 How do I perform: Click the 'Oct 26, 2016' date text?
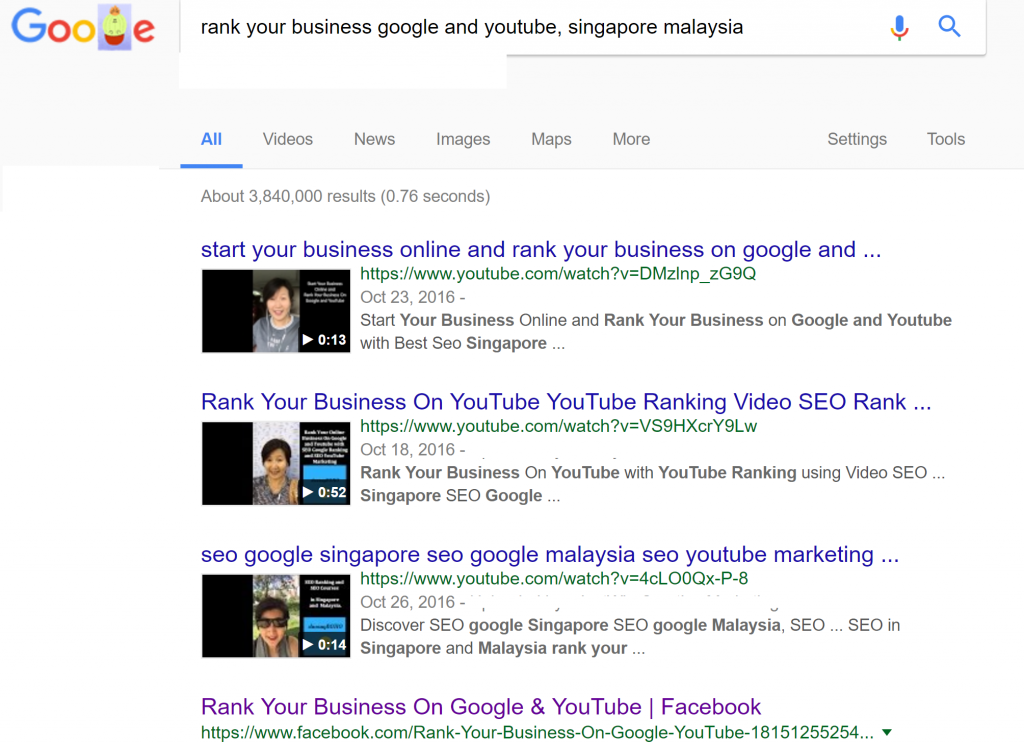[408, 602]
